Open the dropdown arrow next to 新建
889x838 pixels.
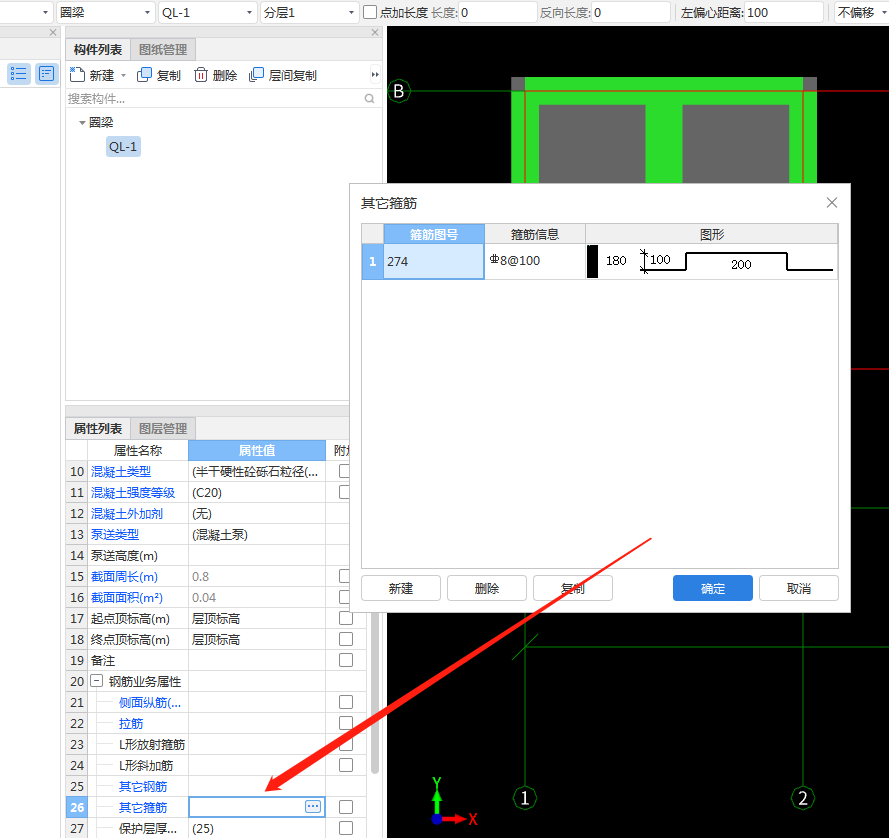[x=123, y=75]
